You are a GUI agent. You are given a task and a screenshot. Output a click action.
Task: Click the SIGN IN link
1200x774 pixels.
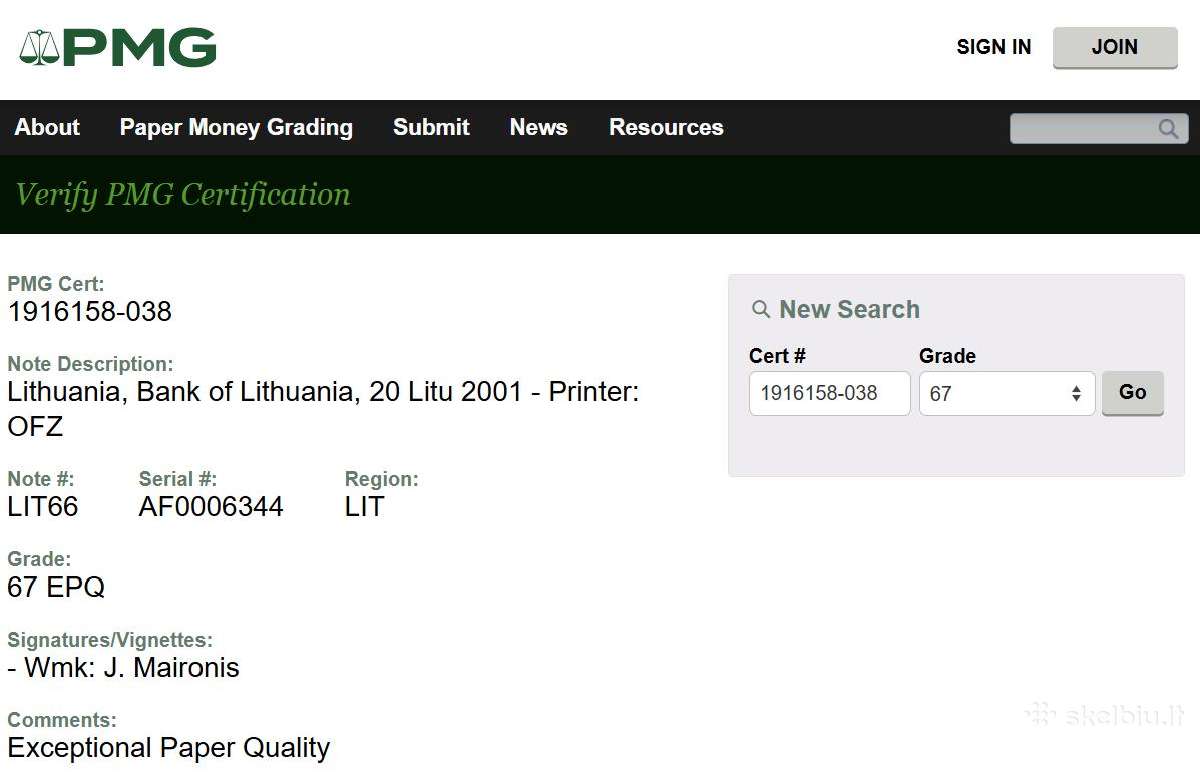pos(994,47)
